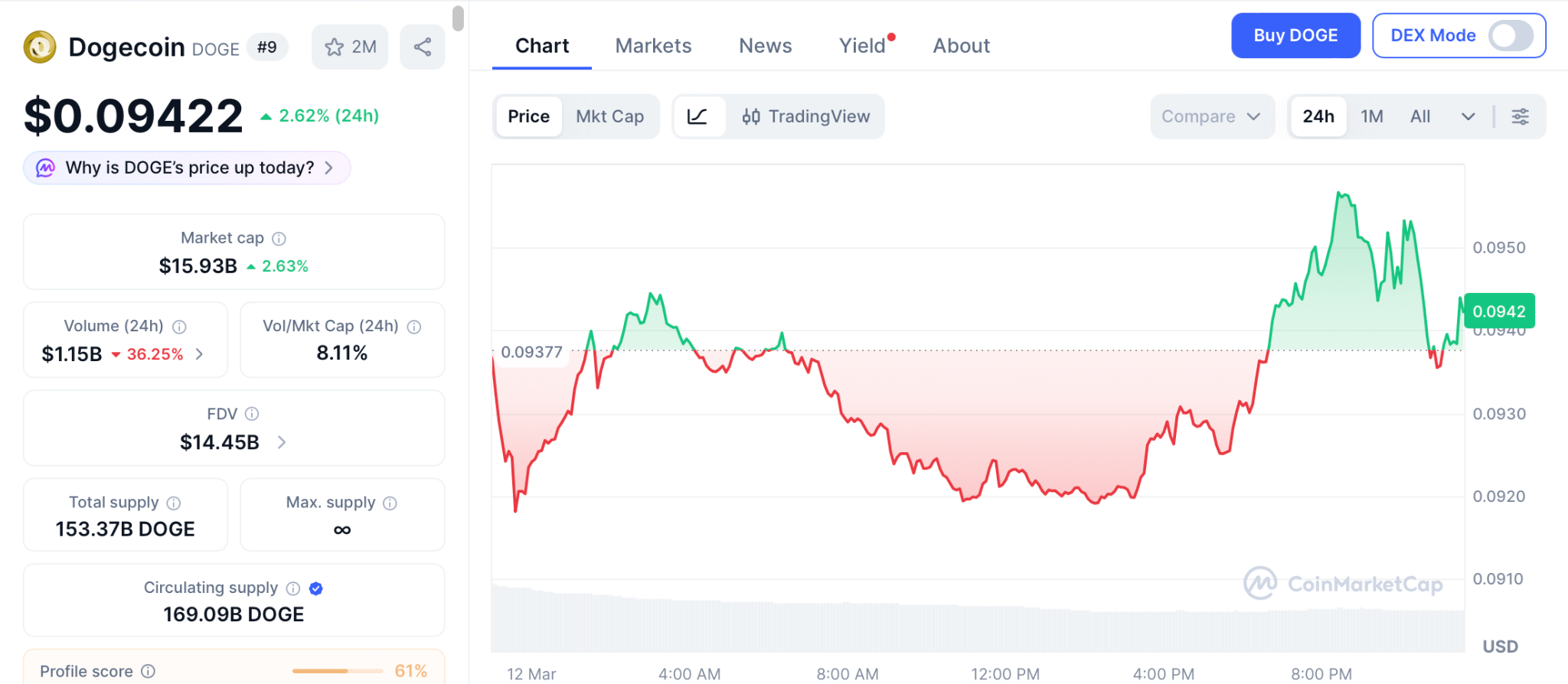This screenshot has height=684, width=1568.
Task: Click the FDV info icon
Action: point(252,414)
